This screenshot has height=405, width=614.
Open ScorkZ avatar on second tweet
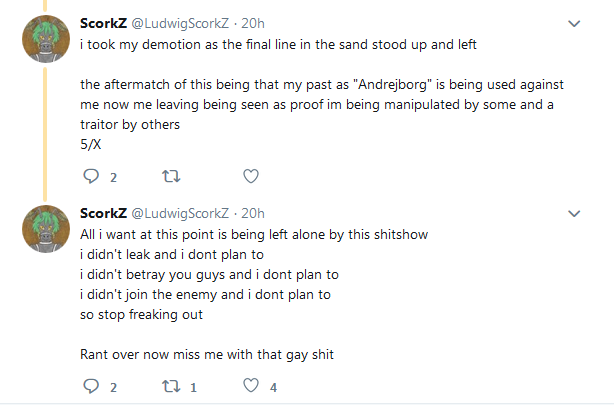46,229
